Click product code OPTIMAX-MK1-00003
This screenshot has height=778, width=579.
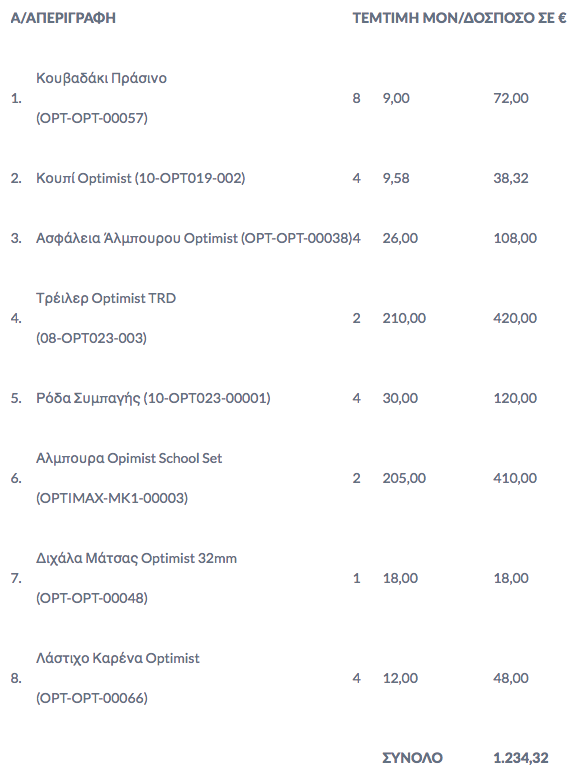pyautogui.click(x=112, y=498)
